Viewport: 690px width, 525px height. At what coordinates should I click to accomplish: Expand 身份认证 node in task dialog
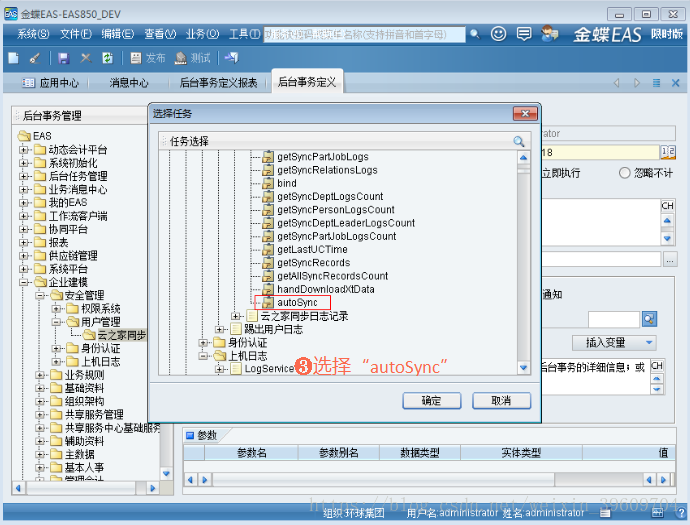203,342
